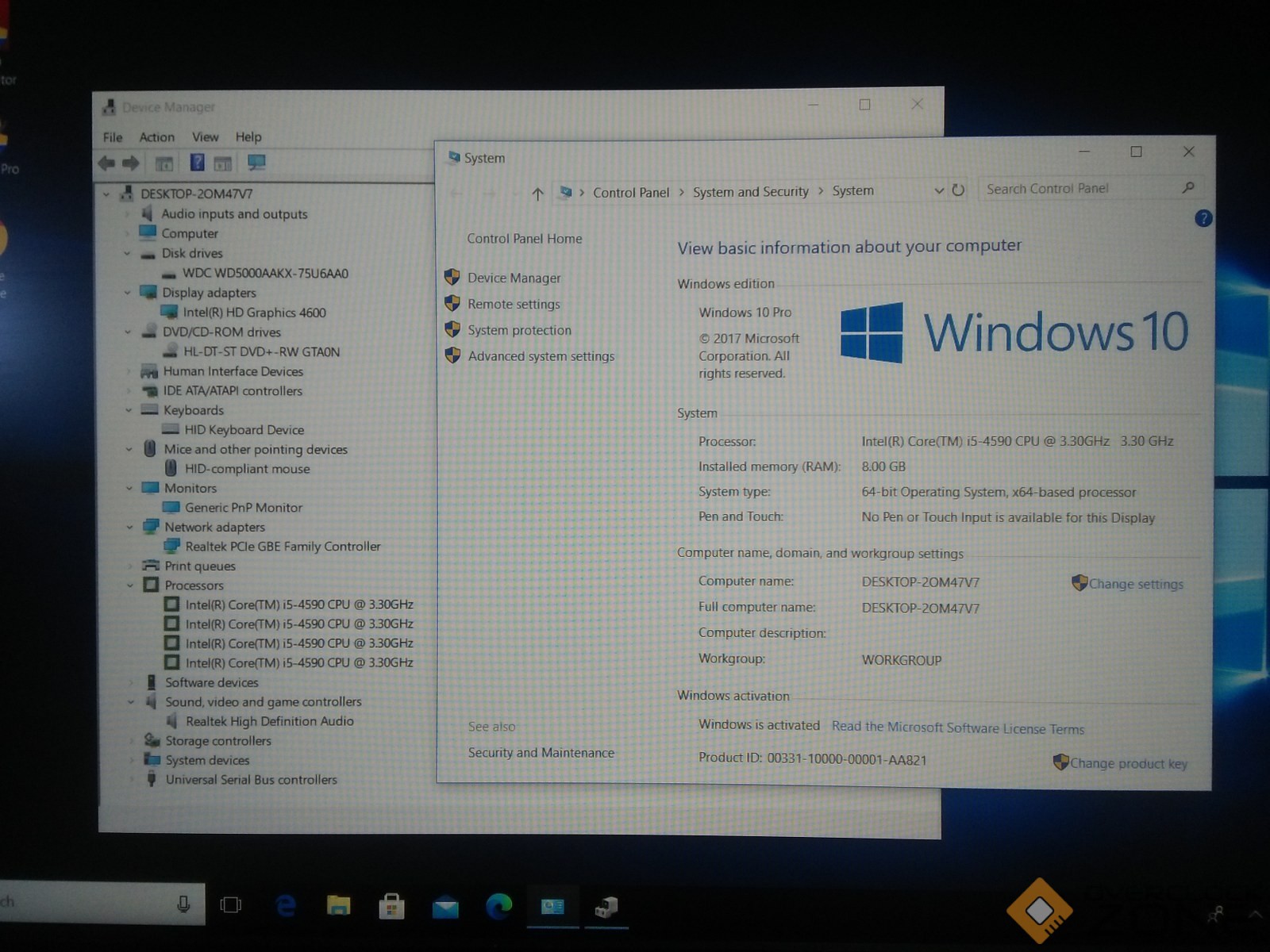Open the View menu in Device Manager
The image size is (1270, 952).
205,137
